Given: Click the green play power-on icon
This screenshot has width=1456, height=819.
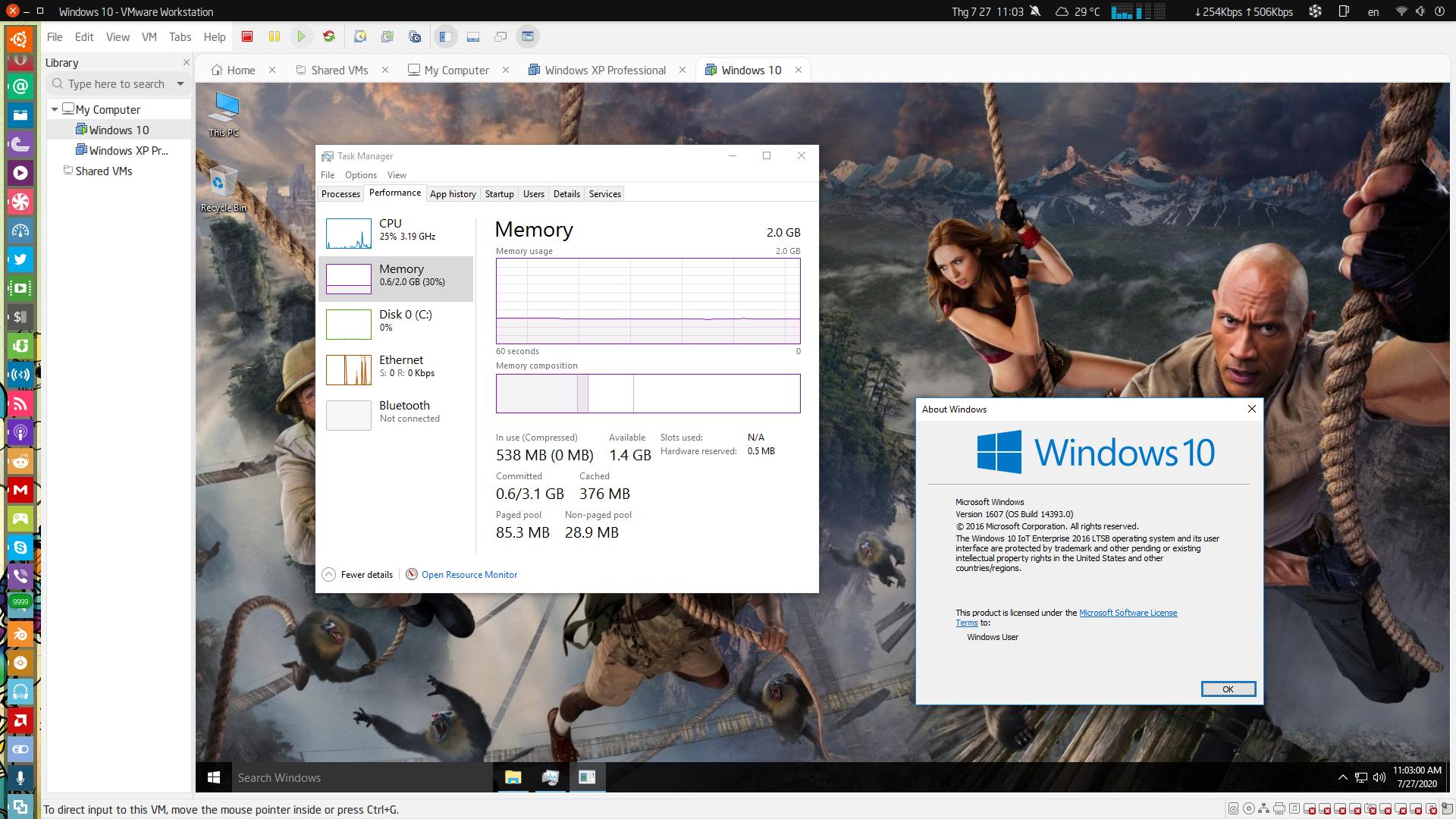Looking at the screenshot, I should 301,36.
